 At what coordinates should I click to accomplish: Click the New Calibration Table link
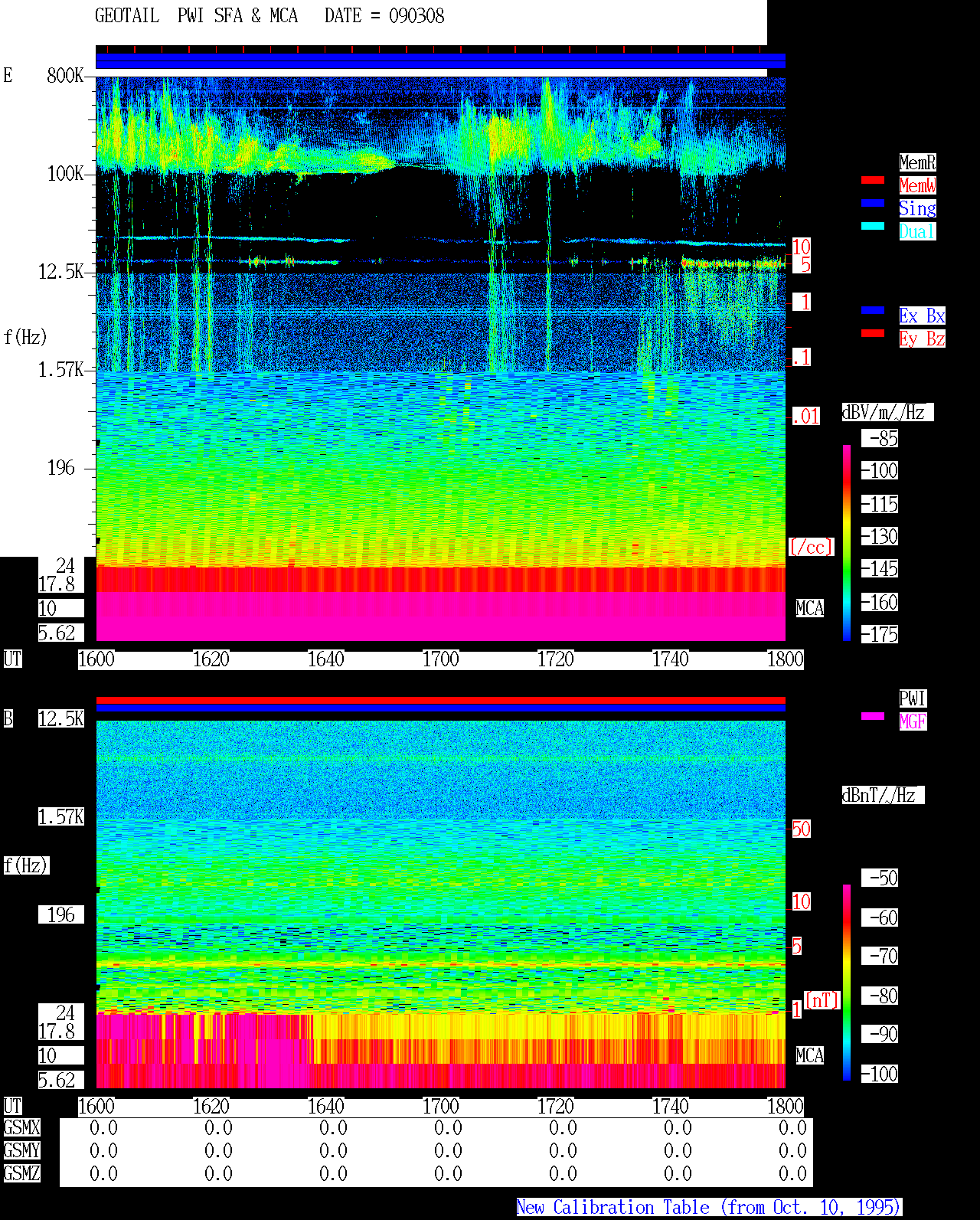(x=709, y=1208)
